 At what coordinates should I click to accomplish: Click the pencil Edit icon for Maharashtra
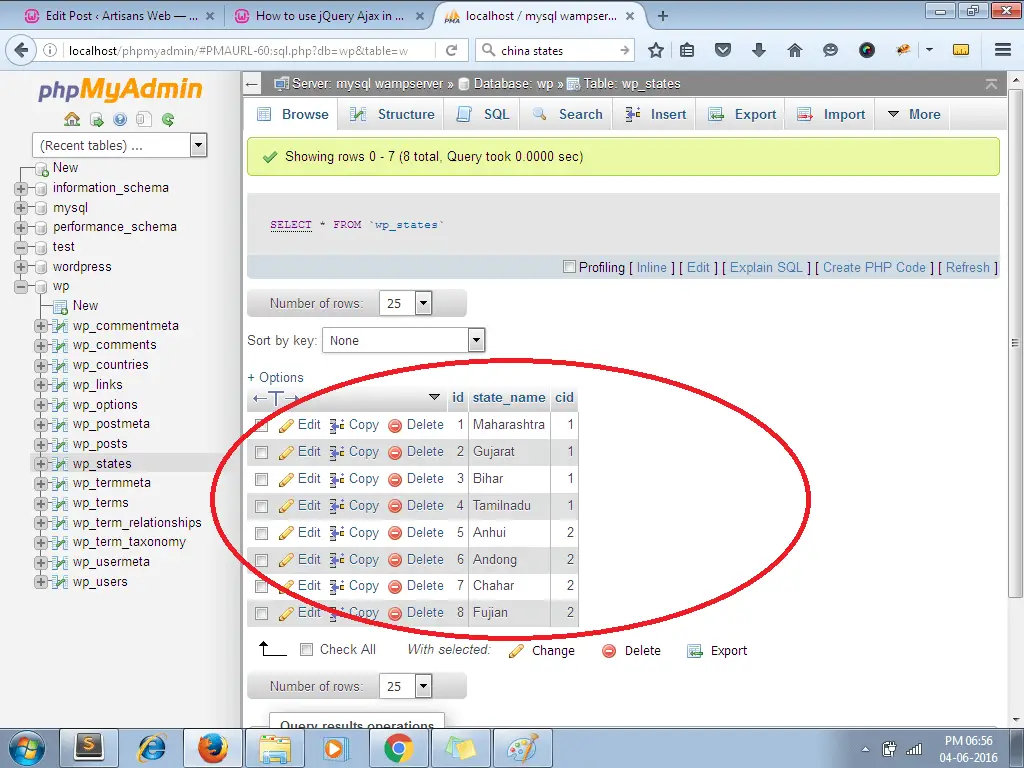(x=286, y=425)
